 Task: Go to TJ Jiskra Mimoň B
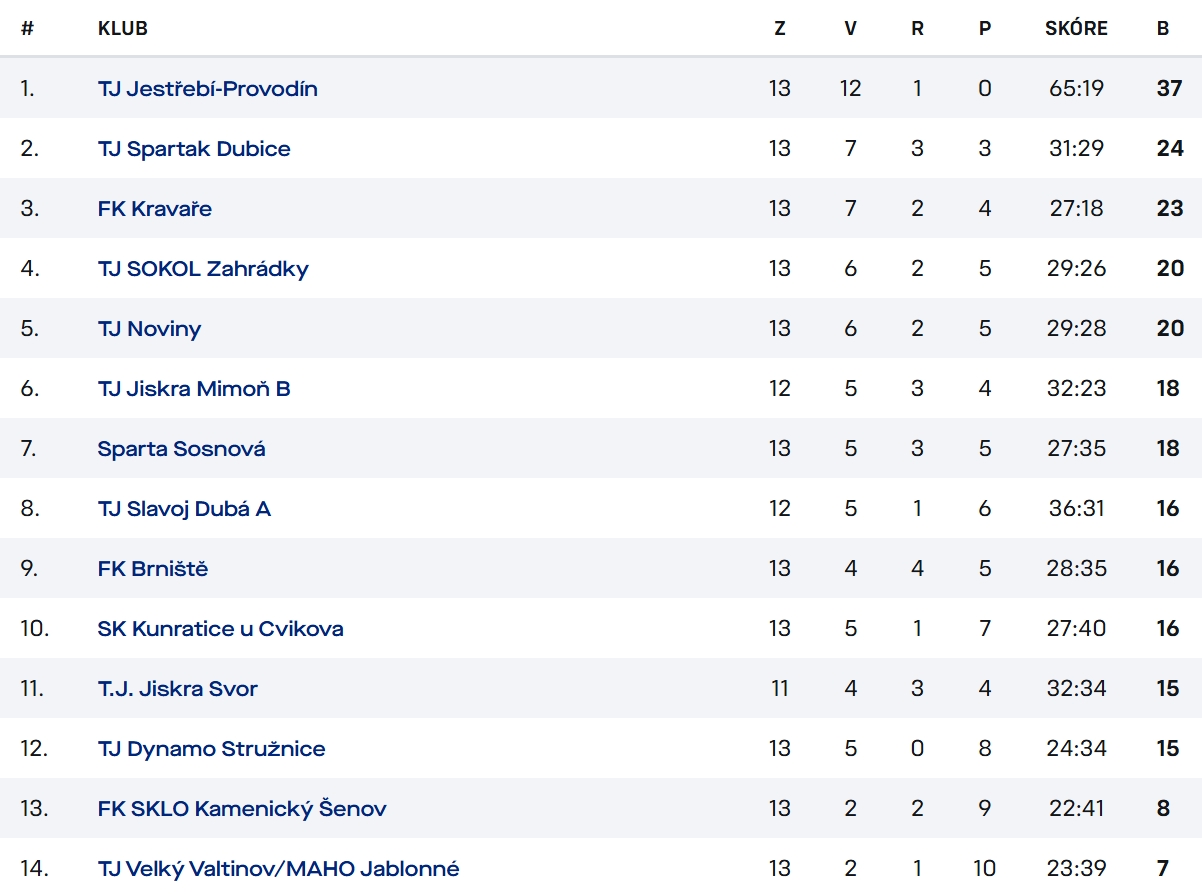[194, 388]
